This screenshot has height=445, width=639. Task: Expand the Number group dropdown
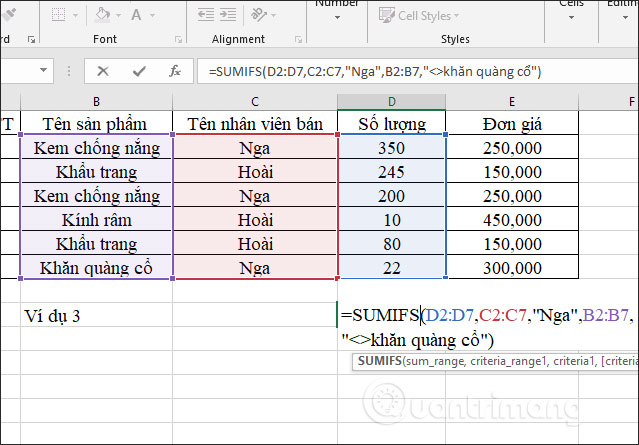click(x=337, y=18)
